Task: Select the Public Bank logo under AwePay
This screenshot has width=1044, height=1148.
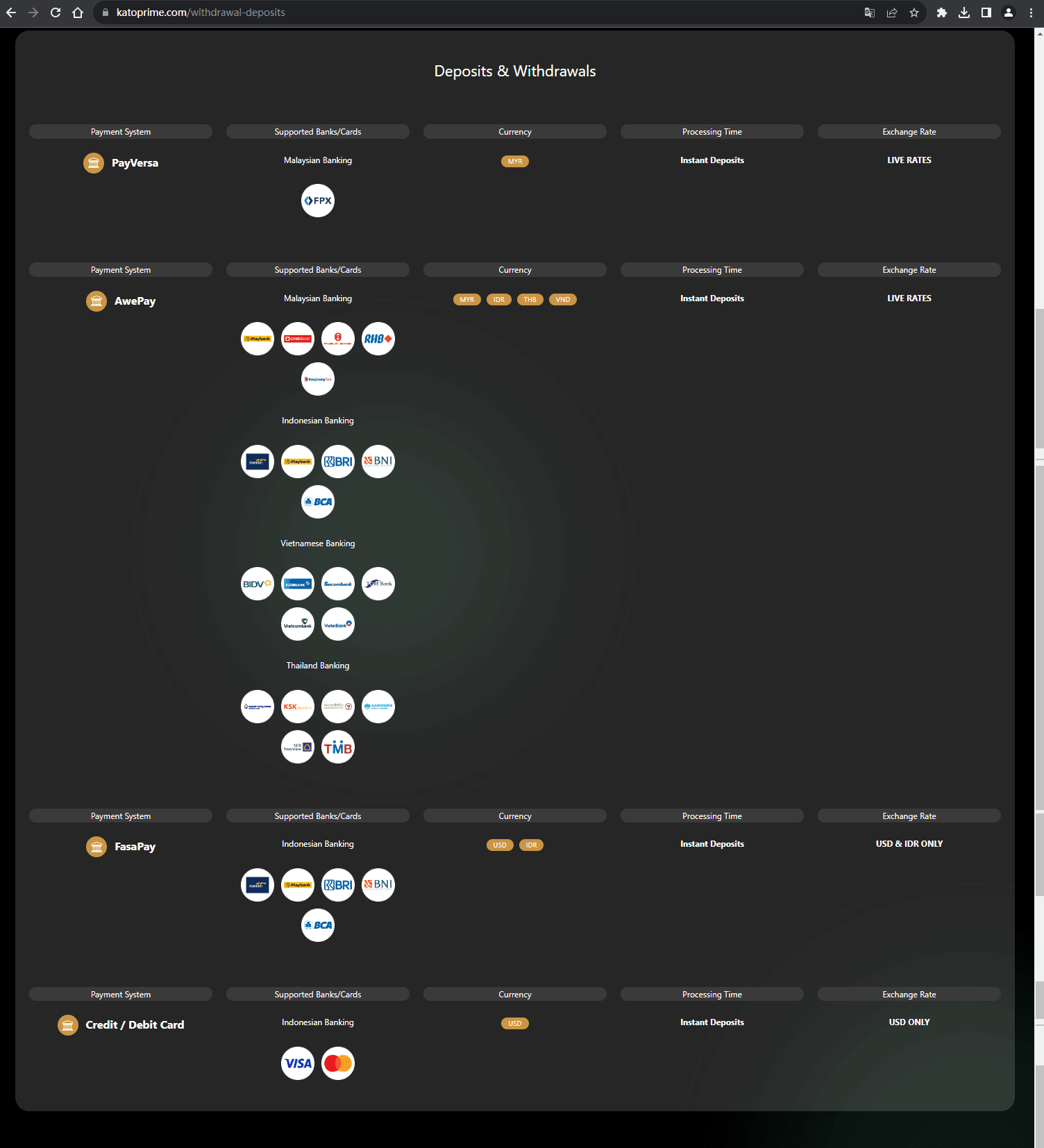Action: (338, 339)
